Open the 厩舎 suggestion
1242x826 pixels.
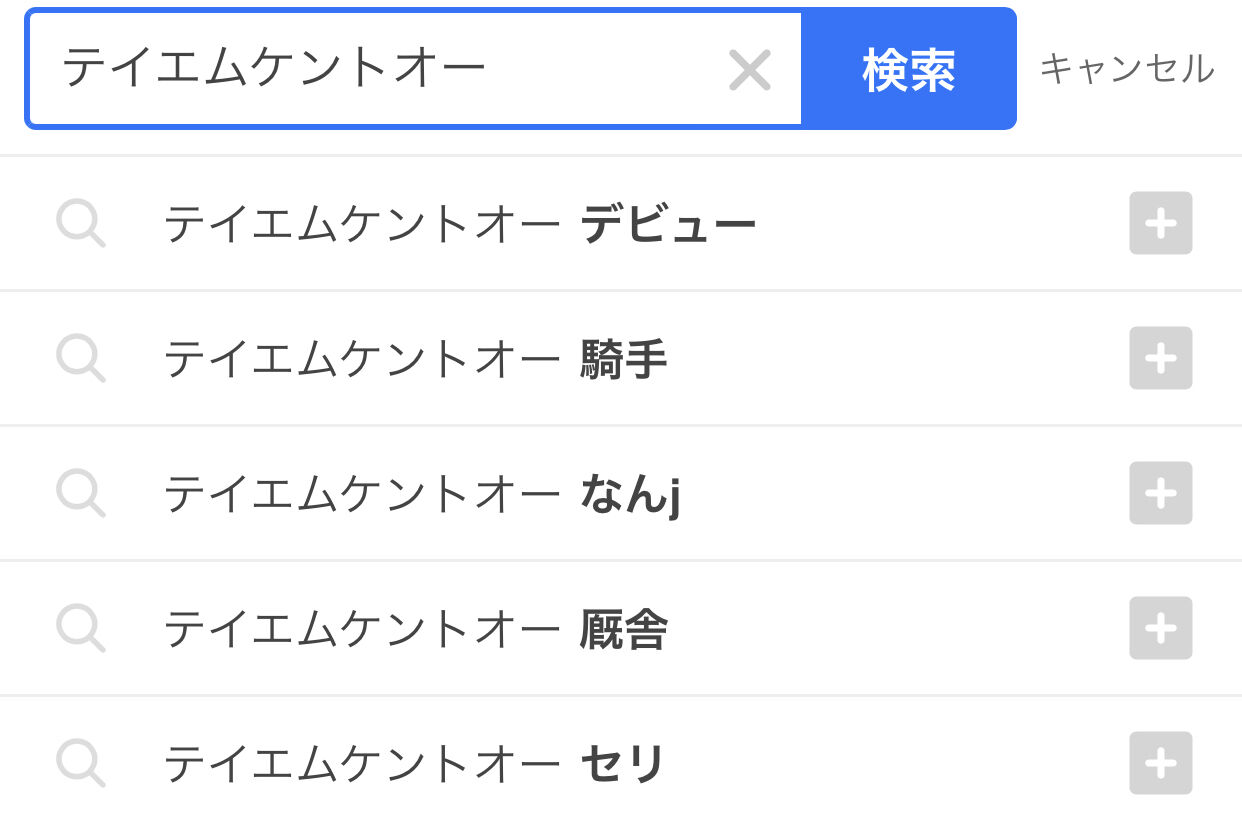pos(415,629)
